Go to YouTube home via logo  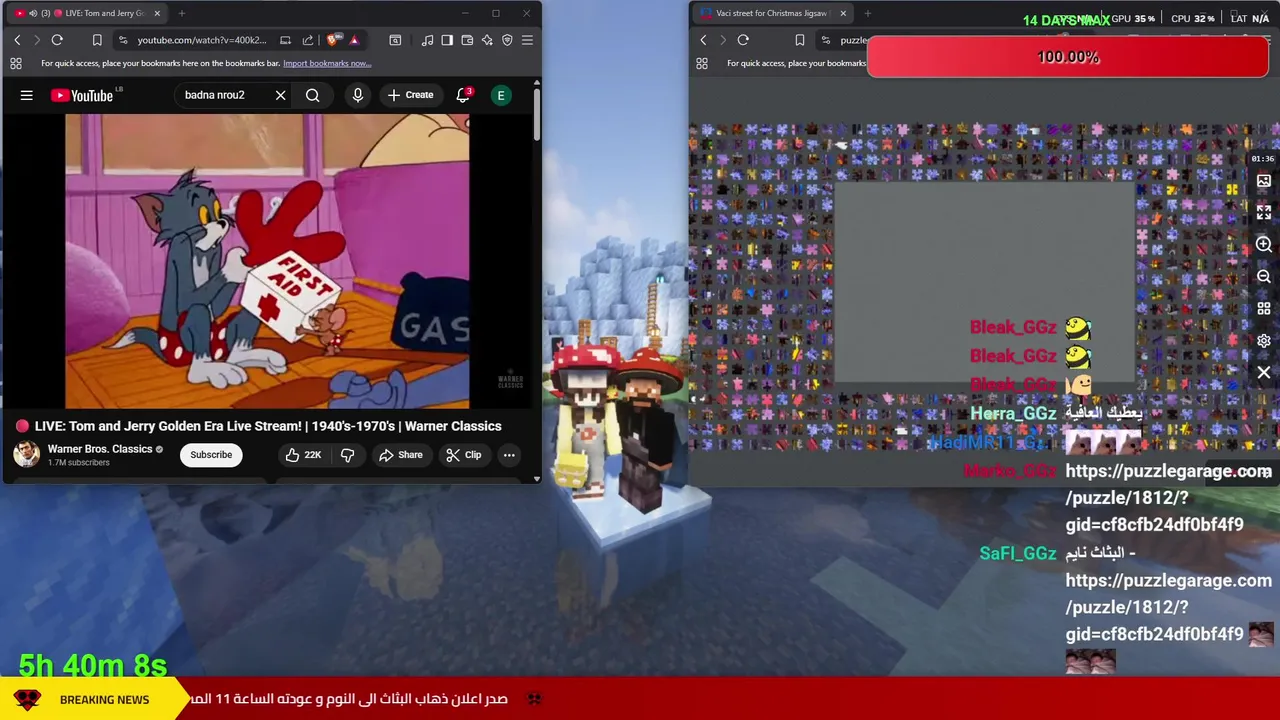(82, 96)
